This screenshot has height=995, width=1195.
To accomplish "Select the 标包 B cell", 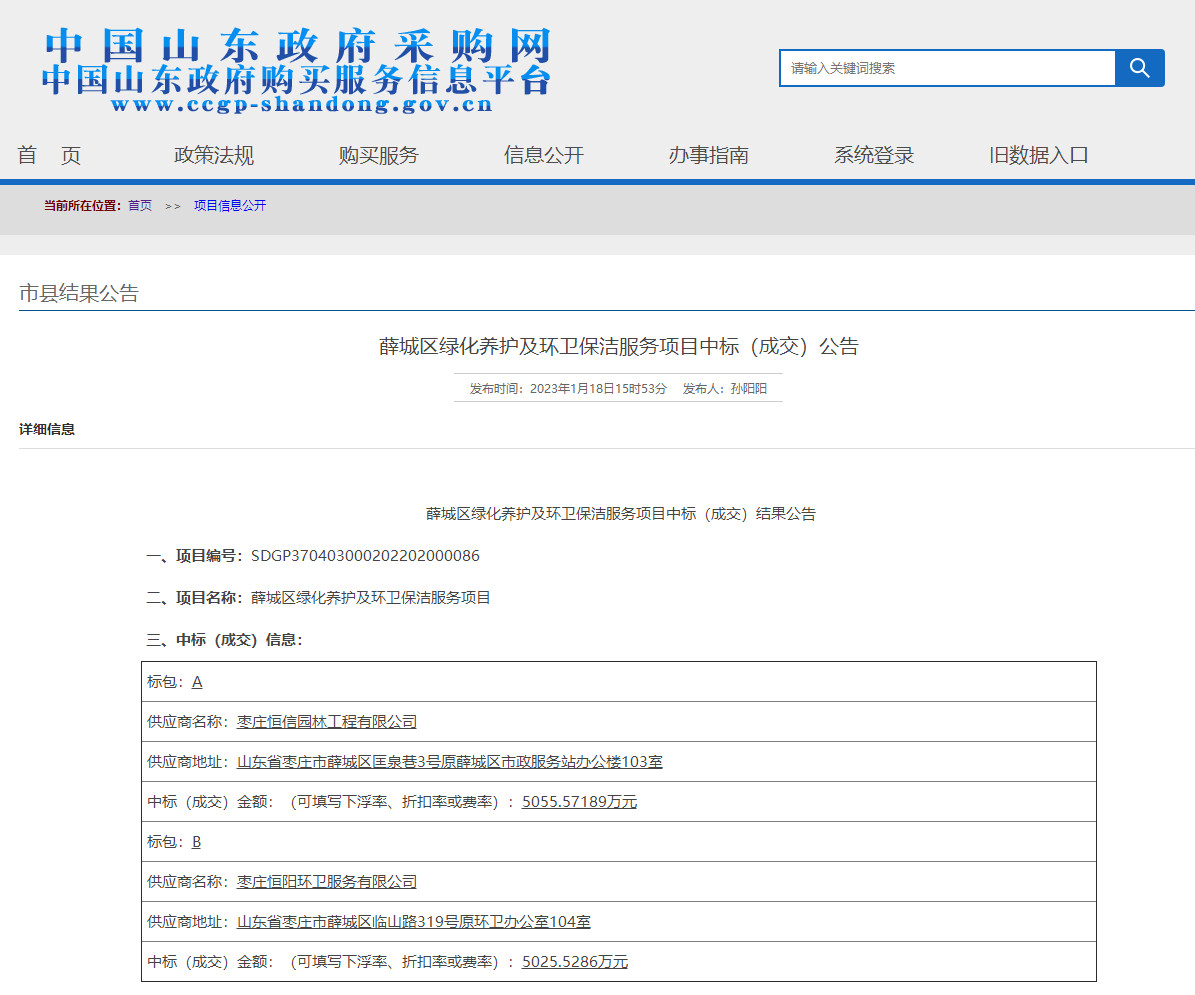I will click(619, 842).
